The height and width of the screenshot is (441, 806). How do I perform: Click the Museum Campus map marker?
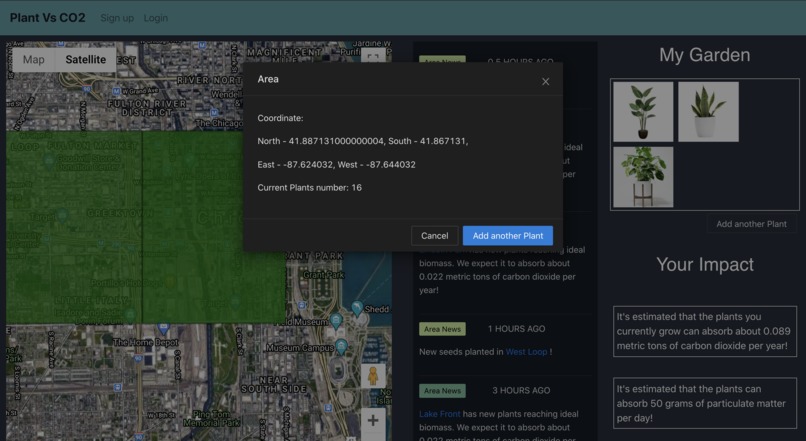point(341,344)
